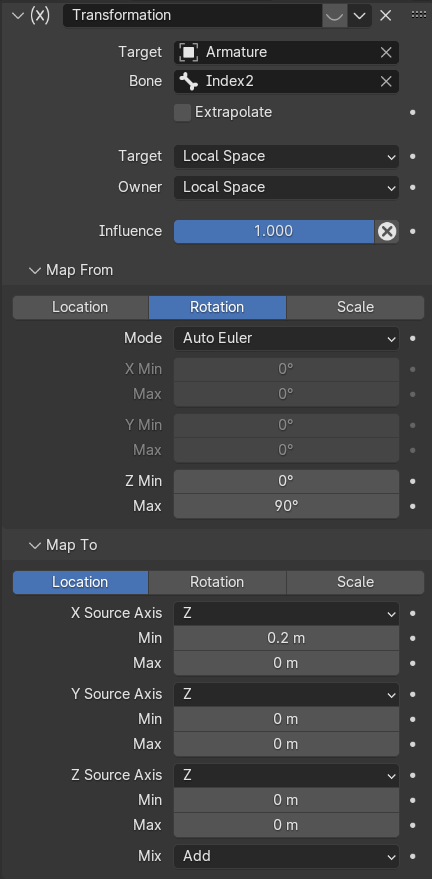Click the drag handle grip icon
The height and width of the screenshot is (879, 432).
(419, 15)
